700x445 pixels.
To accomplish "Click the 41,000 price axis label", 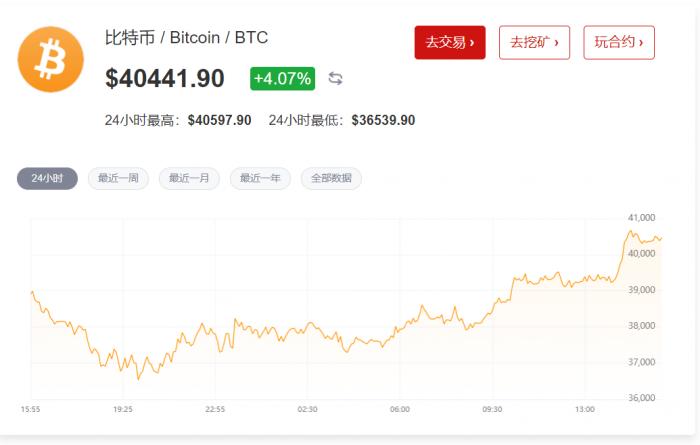I will (x=640, y=217).
